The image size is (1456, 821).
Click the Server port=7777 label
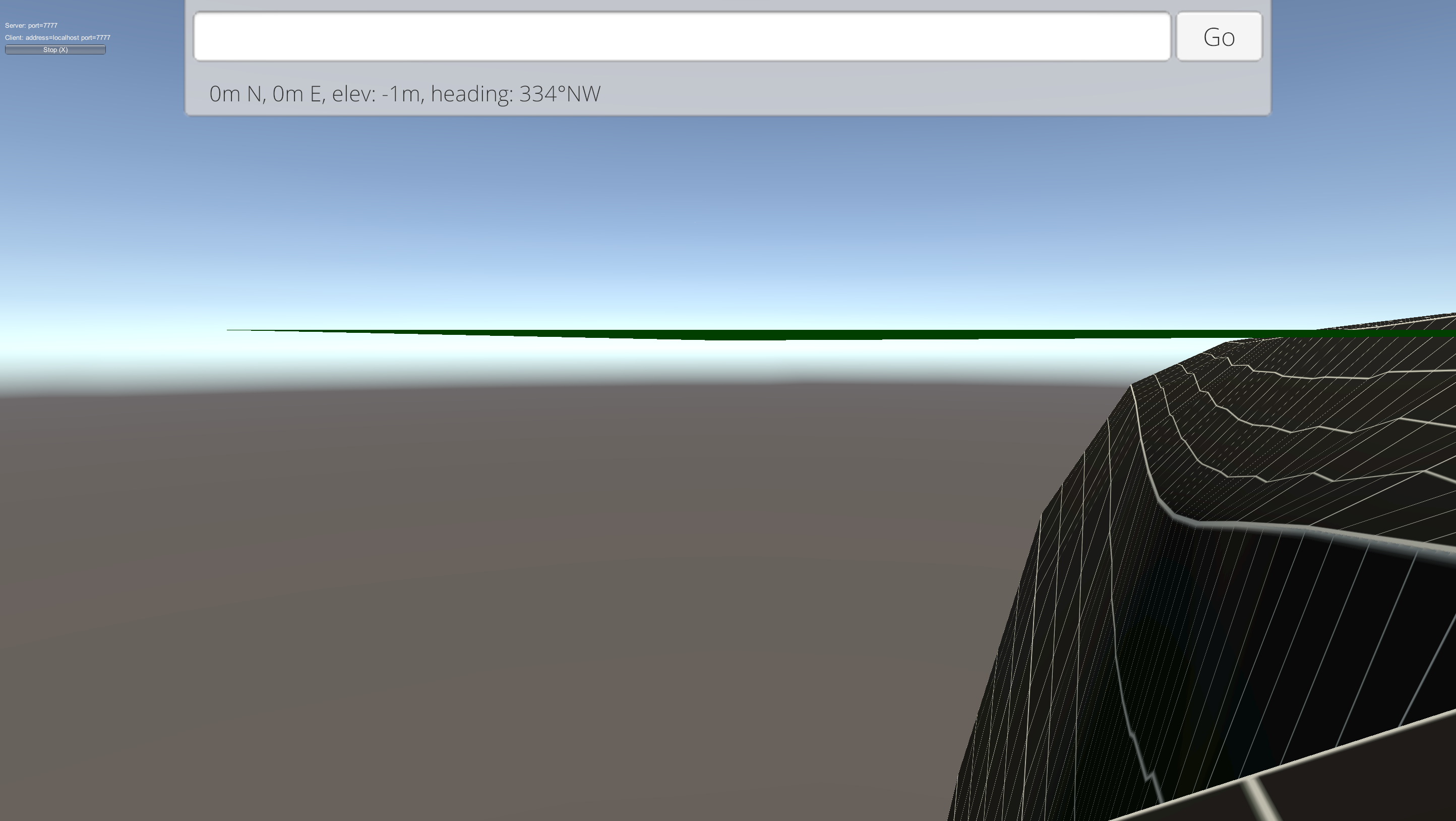click(x=31, y=25)
